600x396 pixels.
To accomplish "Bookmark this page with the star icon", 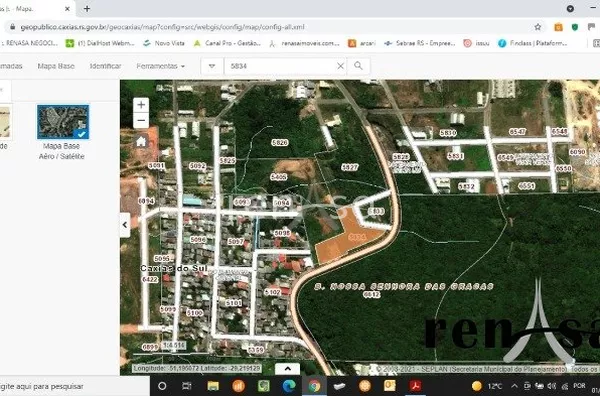I will pyautogui.click(x=538, y=27).
